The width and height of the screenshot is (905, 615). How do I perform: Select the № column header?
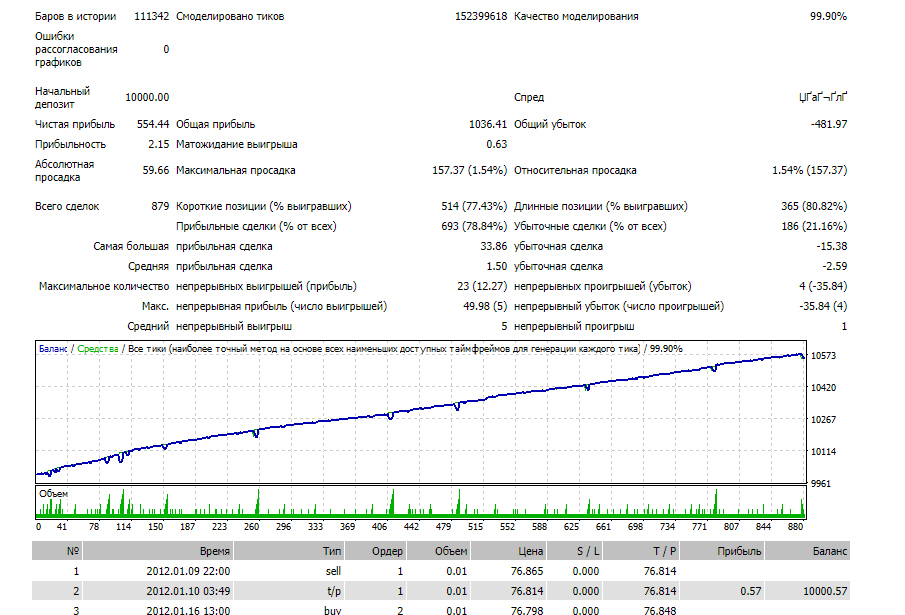(x=57, y=551)
